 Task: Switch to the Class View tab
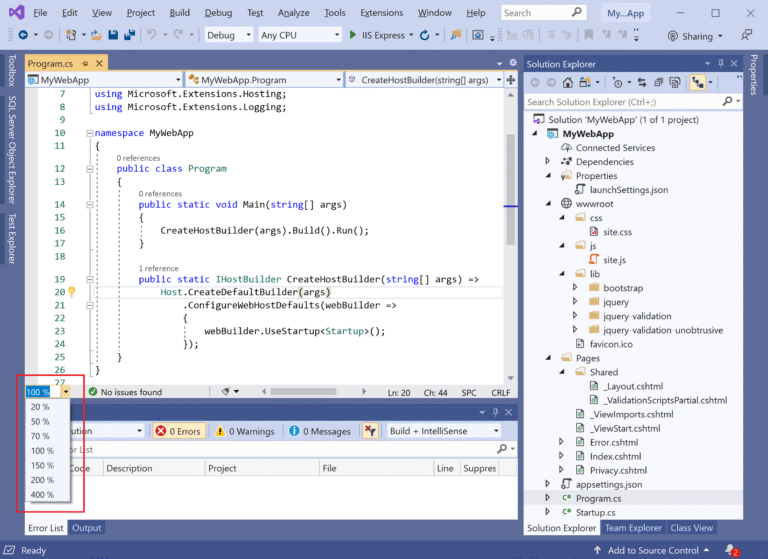(691, 528)
